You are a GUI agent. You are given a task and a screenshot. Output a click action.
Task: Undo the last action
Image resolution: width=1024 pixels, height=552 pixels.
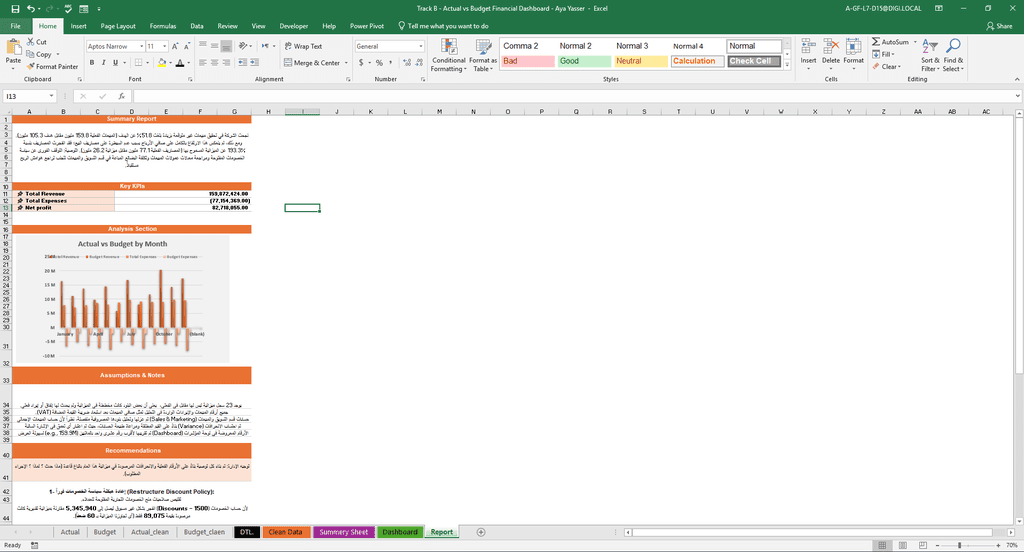click(x=31, y=9)
